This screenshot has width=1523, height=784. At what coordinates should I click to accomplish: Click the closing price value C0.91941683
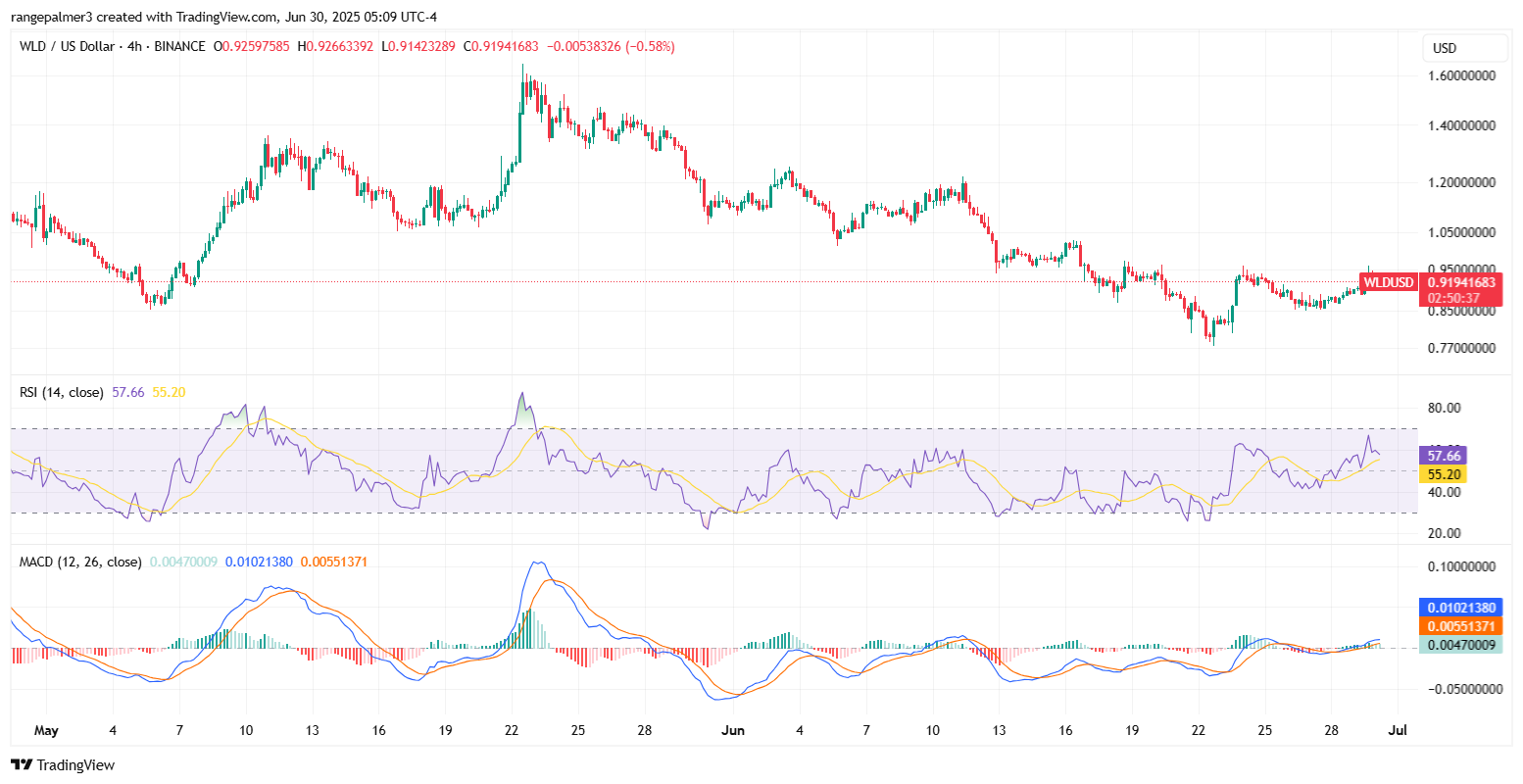pyautogui.click(x=501, y=46)
